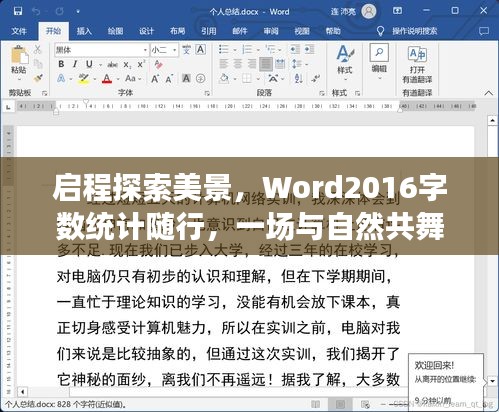The width and height of the screenshot is (499, 412).
Task: Decrease paragraph indent
Action: 295,50
